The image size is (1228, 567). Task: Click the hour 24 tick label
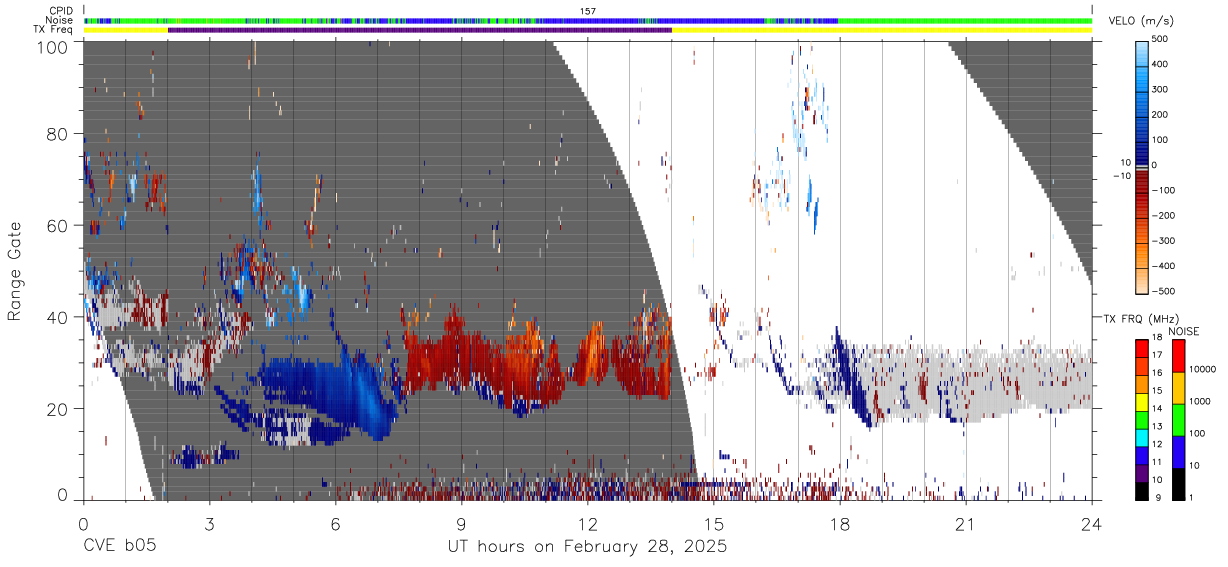[1091, 524]
